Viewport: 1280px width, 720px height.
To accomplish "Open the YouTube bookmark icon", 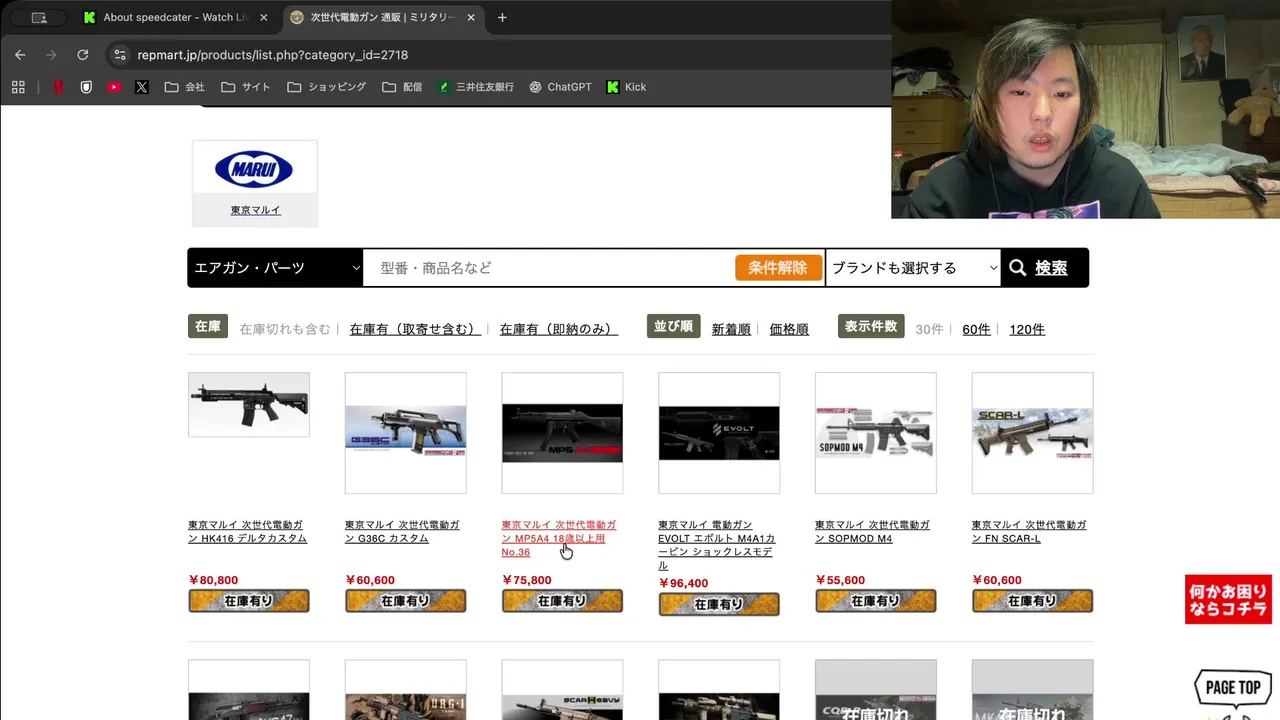I will coord(114,87).
